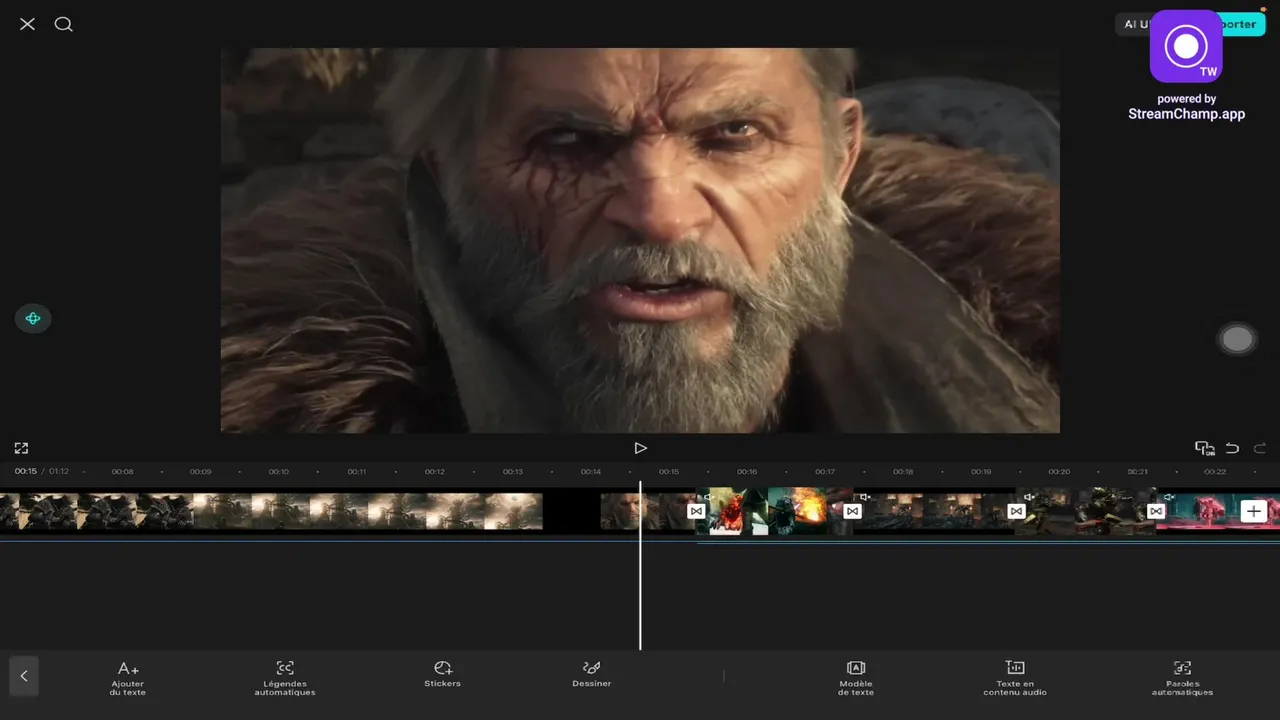
Task: Edit transition after the fire explosion clip
Action: pyautogui.click(x=852, y=511)
